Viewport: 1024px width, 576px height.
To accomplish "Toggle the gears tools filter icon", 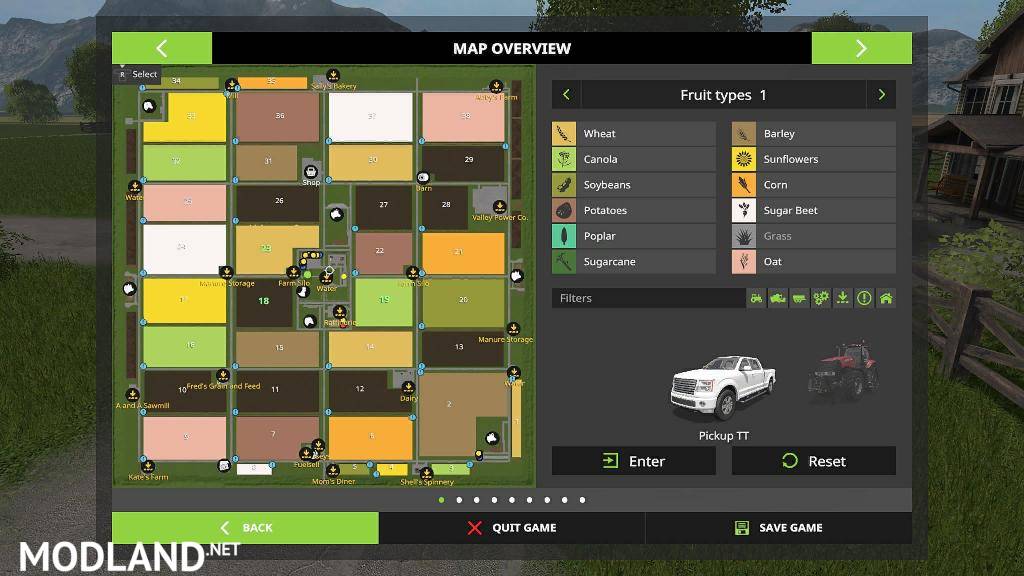I will [821, 298].
